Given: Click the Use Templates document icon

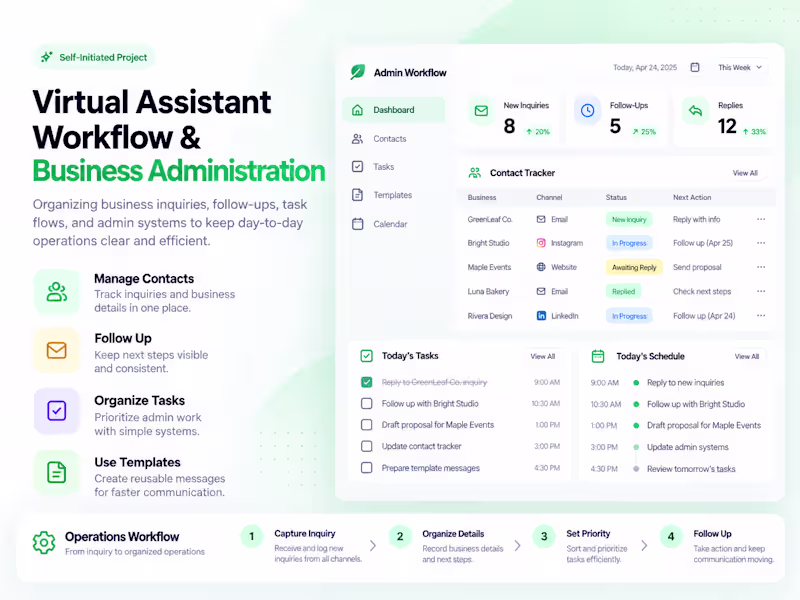Looking at the screenshot, I should point(57,472).
